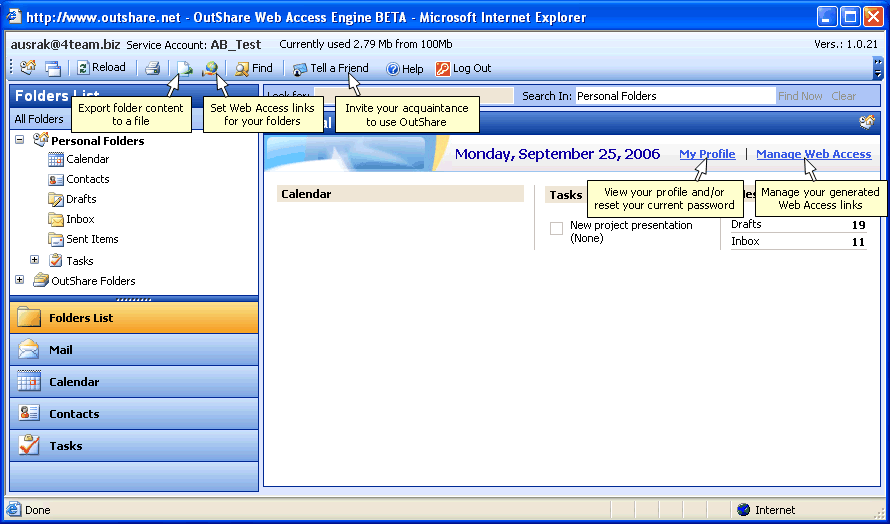This screenshot has width=890, height=524.
Task: Log Out of OutShare
Action: (463, 69)
